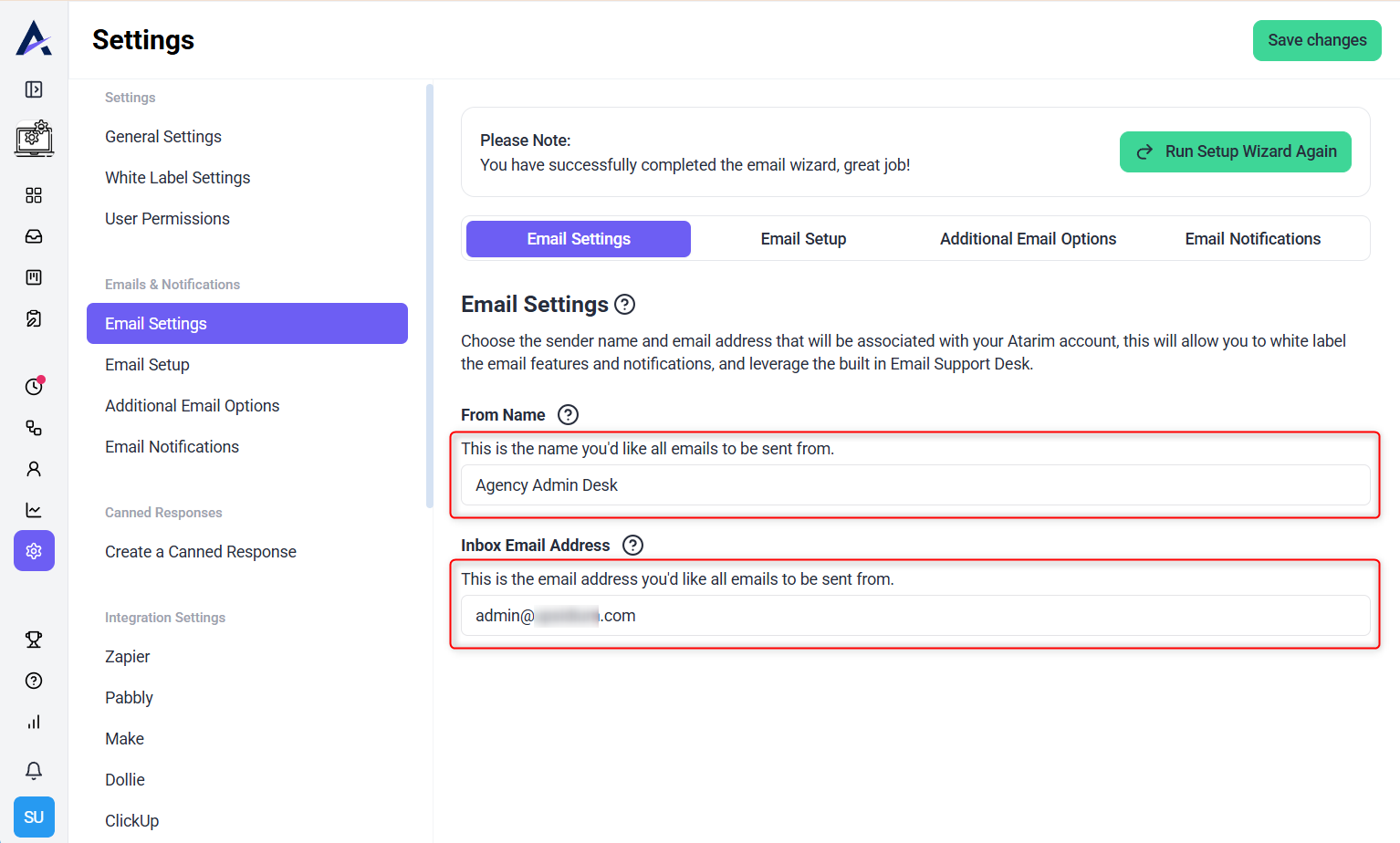Click the SU user avatar
The image size is (1400, 843).
(x=34, y=817)
